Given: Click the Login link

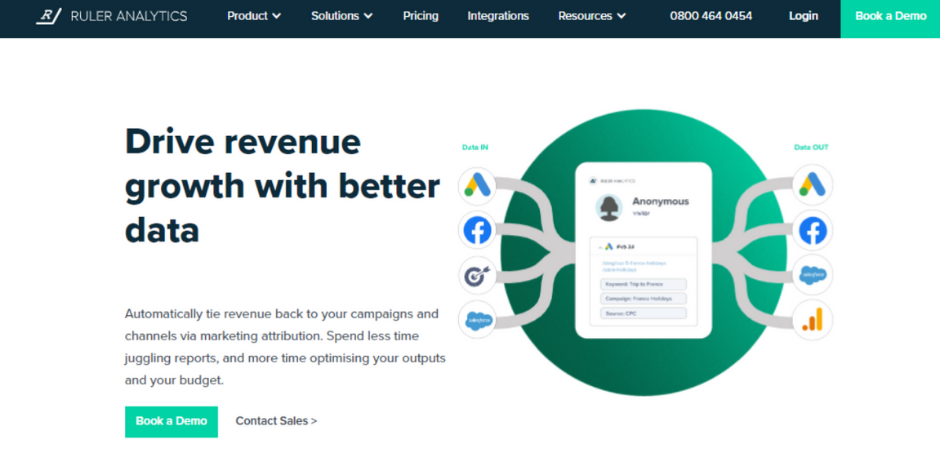Looking at the screenshot, I should (803, 16).
